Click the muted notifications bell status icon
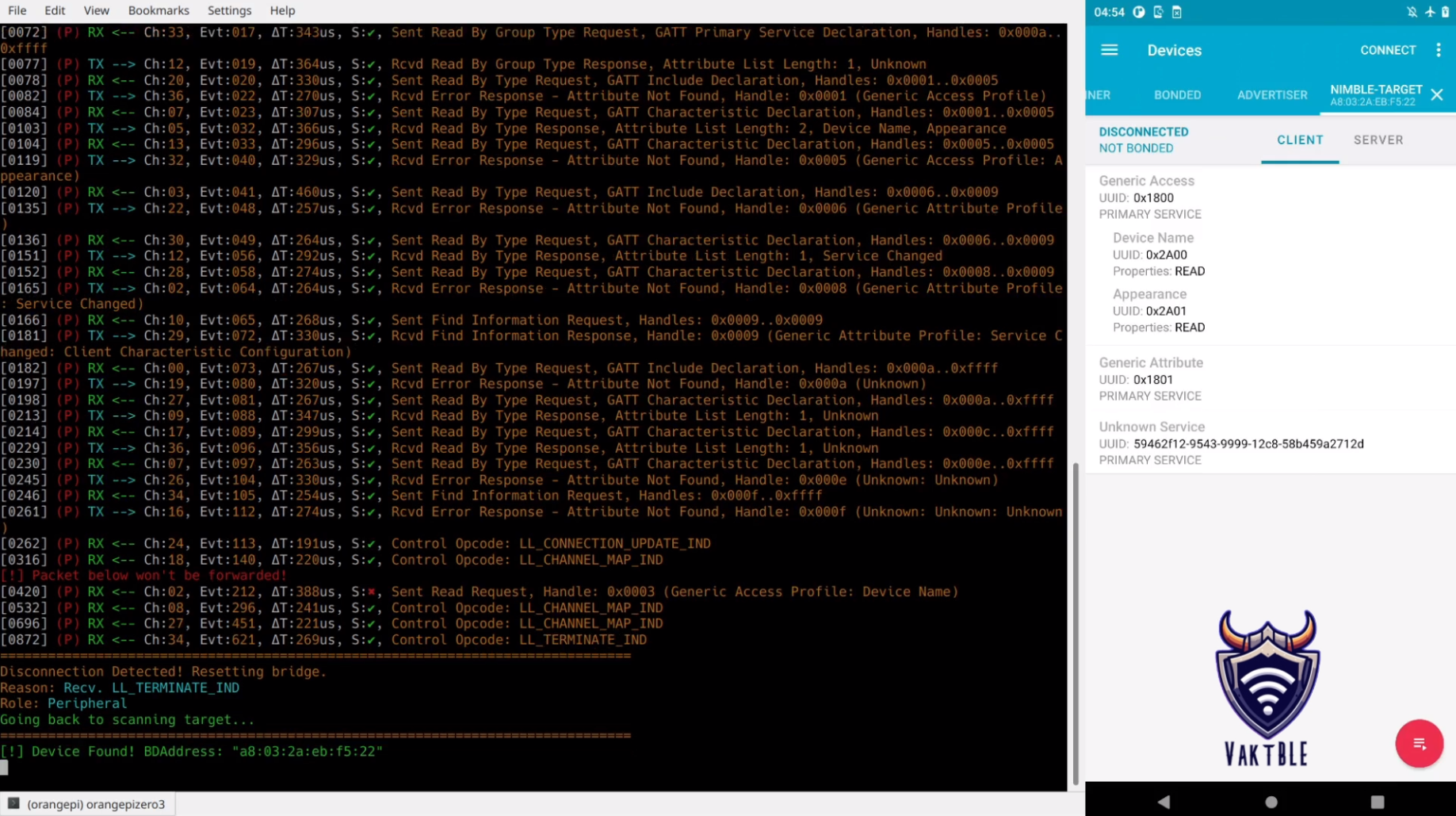 1412,12
